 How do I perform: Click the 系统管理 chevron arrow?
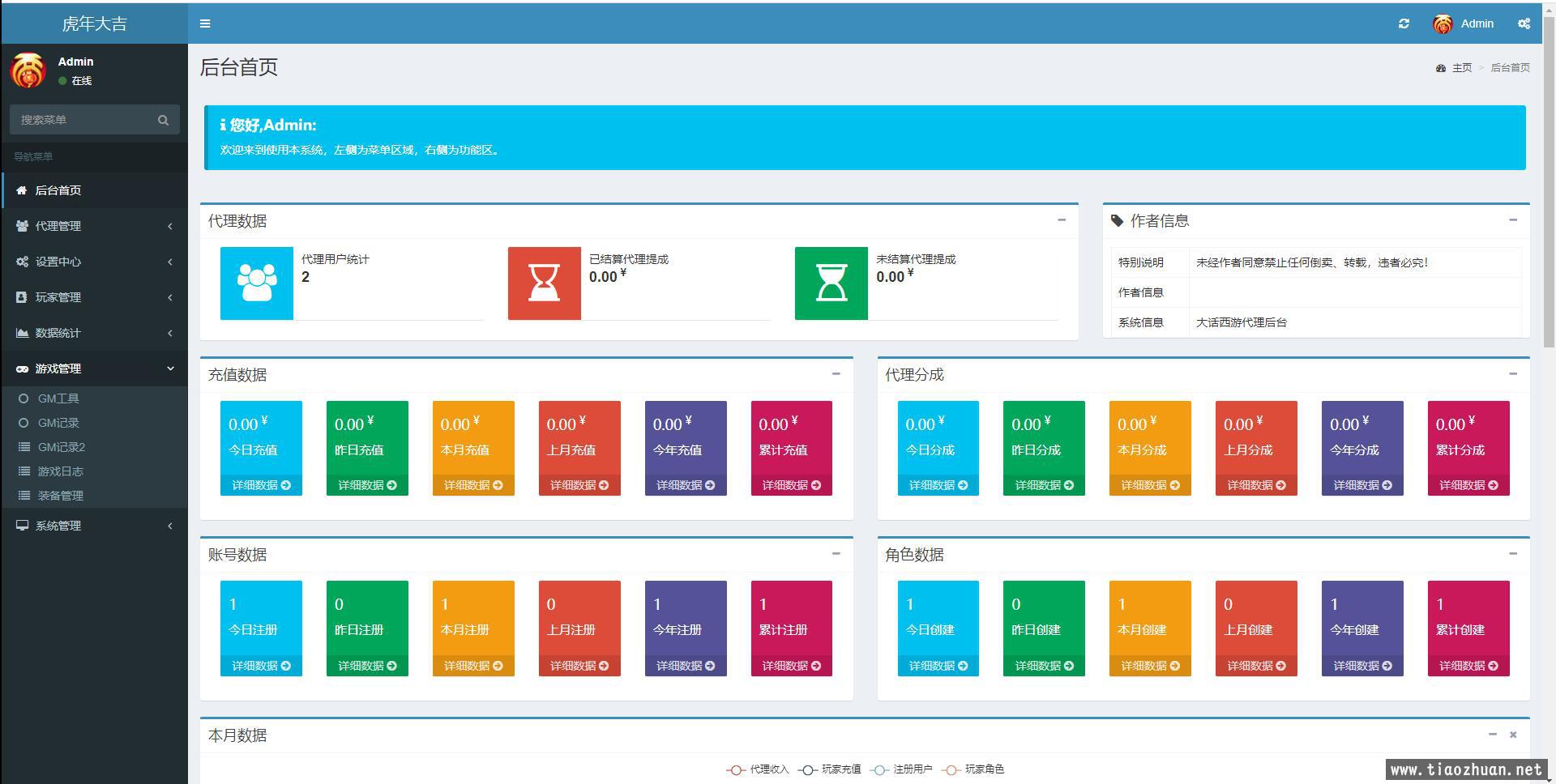click(x=169, y=526)
